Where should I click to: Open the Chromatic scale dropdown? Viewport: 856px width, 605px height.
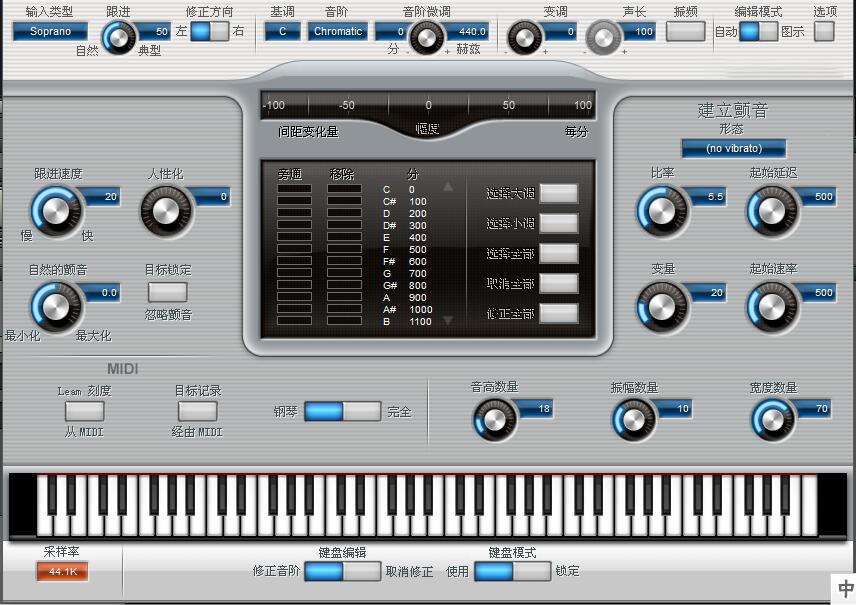tap(337, 31)
